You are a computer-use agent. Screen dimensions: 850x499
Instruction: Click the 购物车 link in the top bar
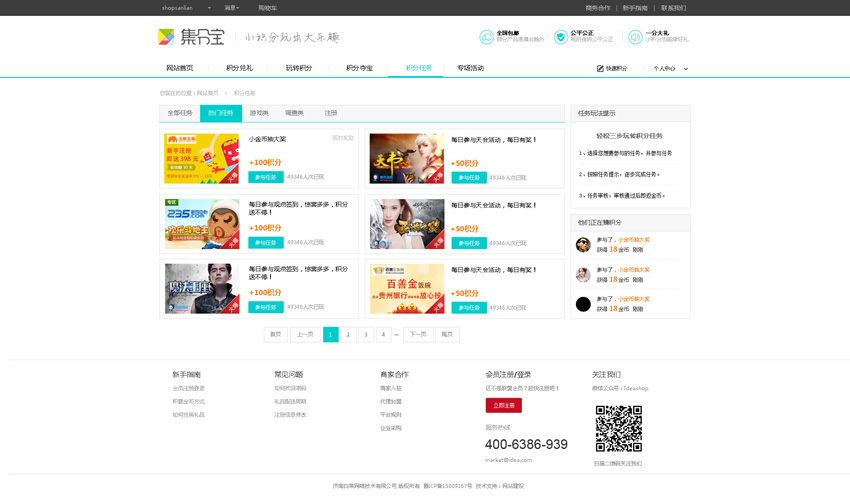pos(267,8)
